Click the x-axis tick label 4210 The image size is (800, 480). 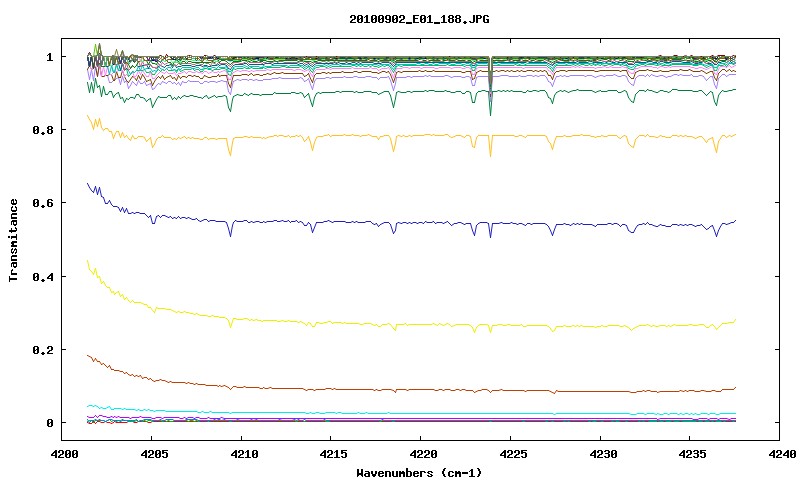click(244, 453)
